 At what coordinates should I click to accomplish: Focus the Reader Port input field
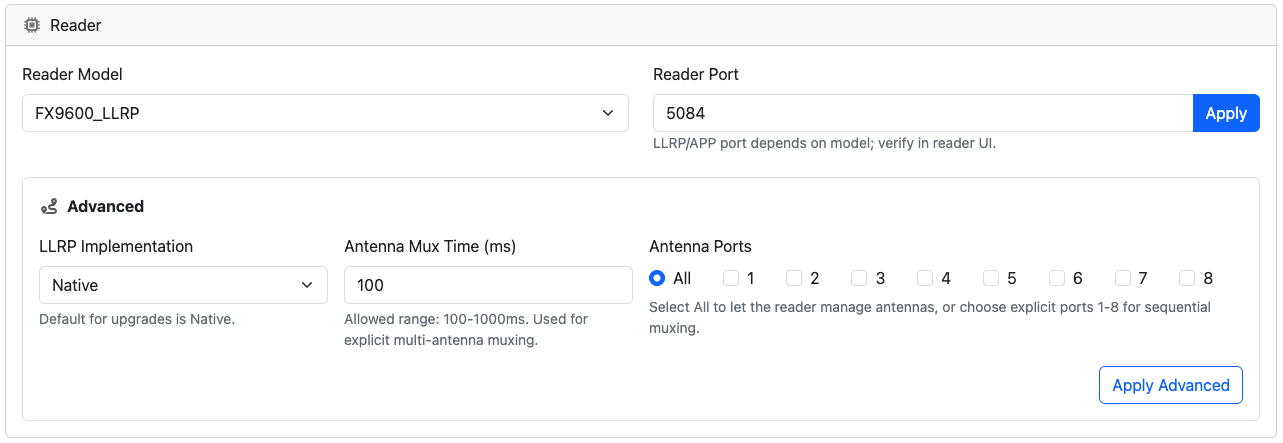tap(923, 113)
